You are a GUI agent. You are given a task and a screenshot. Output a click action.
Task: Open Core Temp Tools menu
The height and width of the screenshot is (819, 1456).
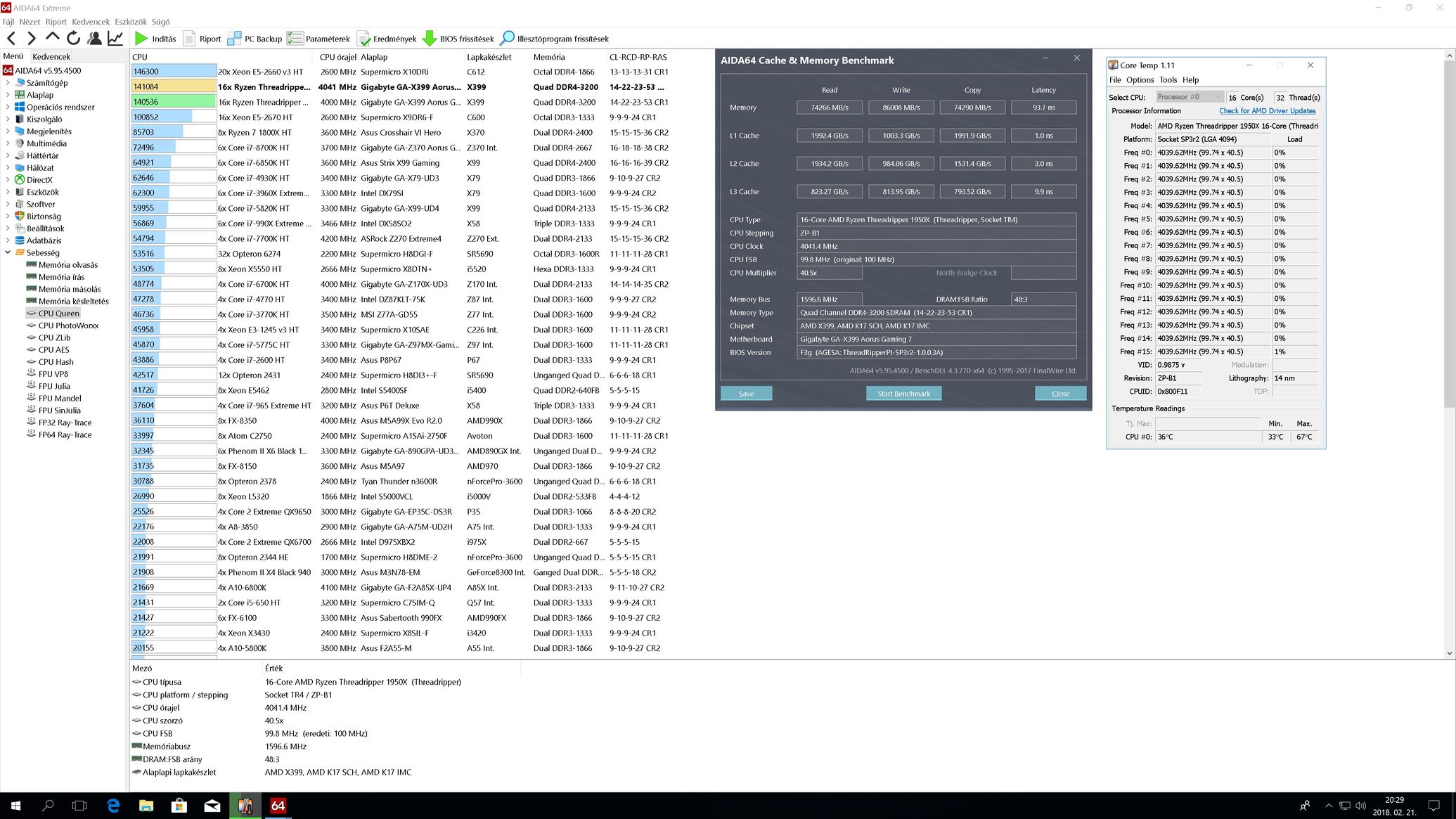pos(1168,80)
